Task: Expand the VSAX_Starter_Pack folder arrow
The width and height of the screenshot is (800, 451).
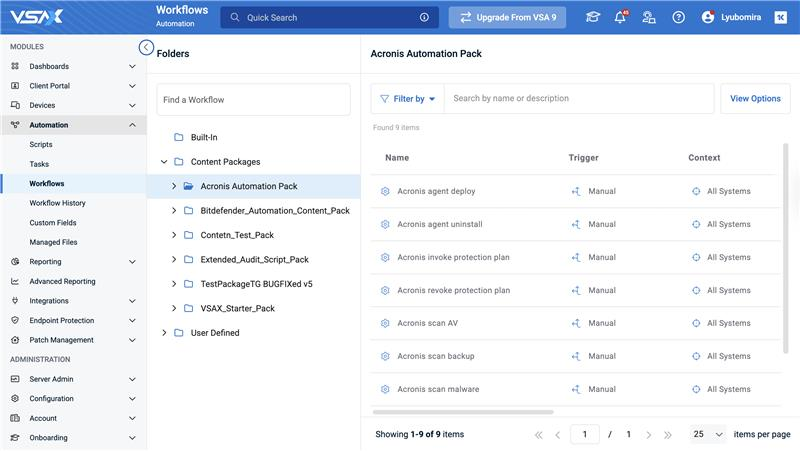Action: tap(173, 308)
